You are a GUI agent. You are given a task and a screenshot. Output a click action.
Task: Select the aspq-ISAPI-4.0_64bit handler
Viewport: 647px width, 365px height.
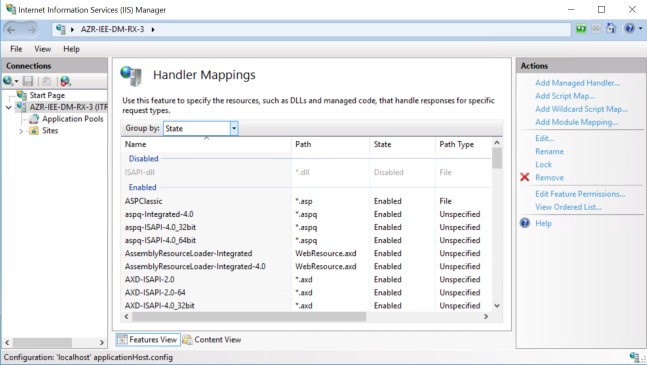pos(306,240)
